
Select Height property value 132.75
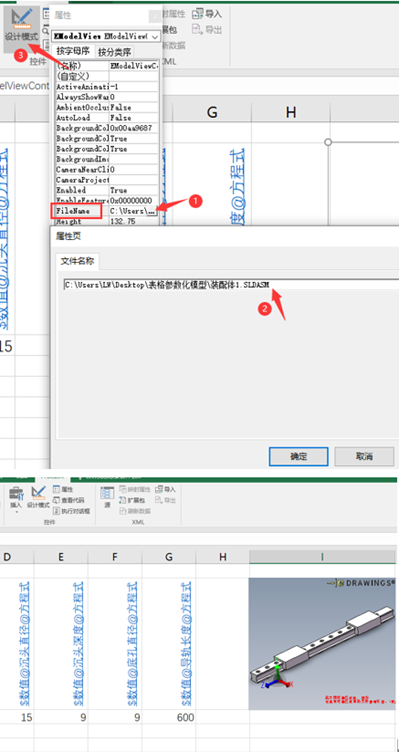tap(133, 222)
